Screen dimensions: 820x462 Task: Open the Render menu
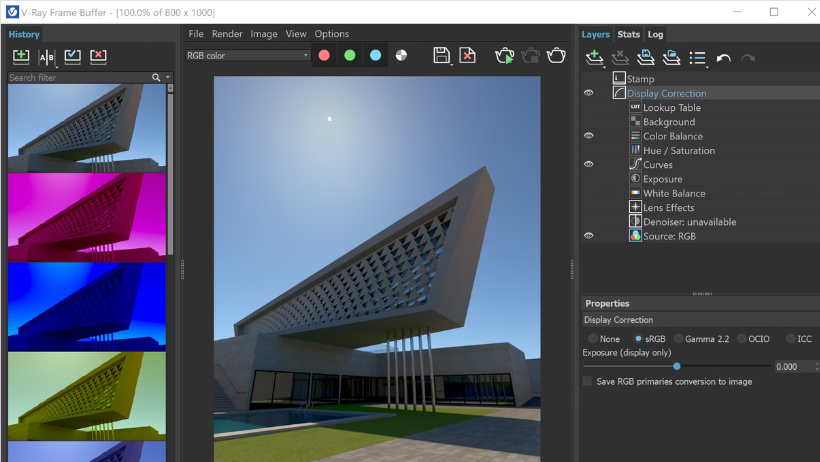227,34
